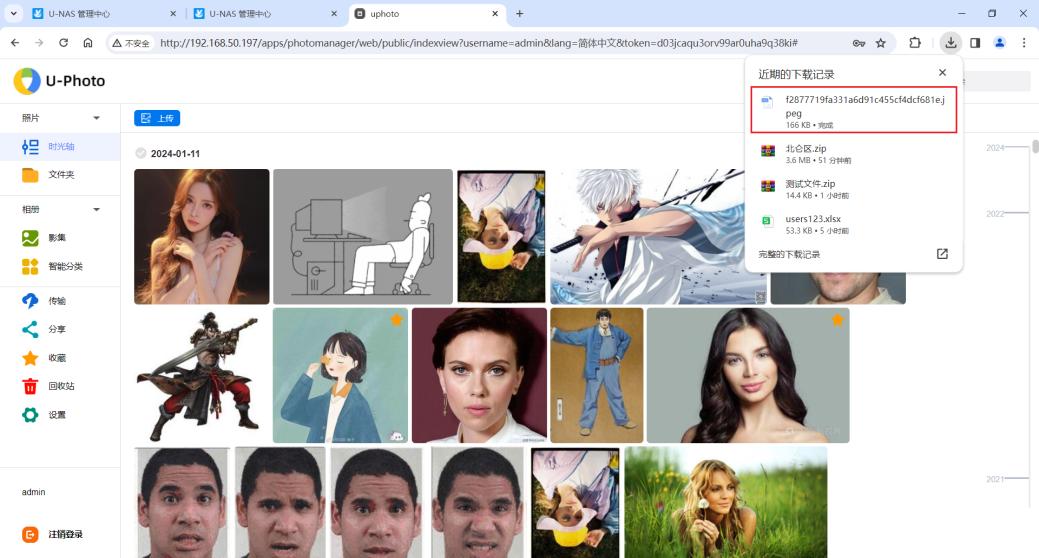Select all photos dated 2024-01-11
The image size is (1039, 558).
(141, 154)
